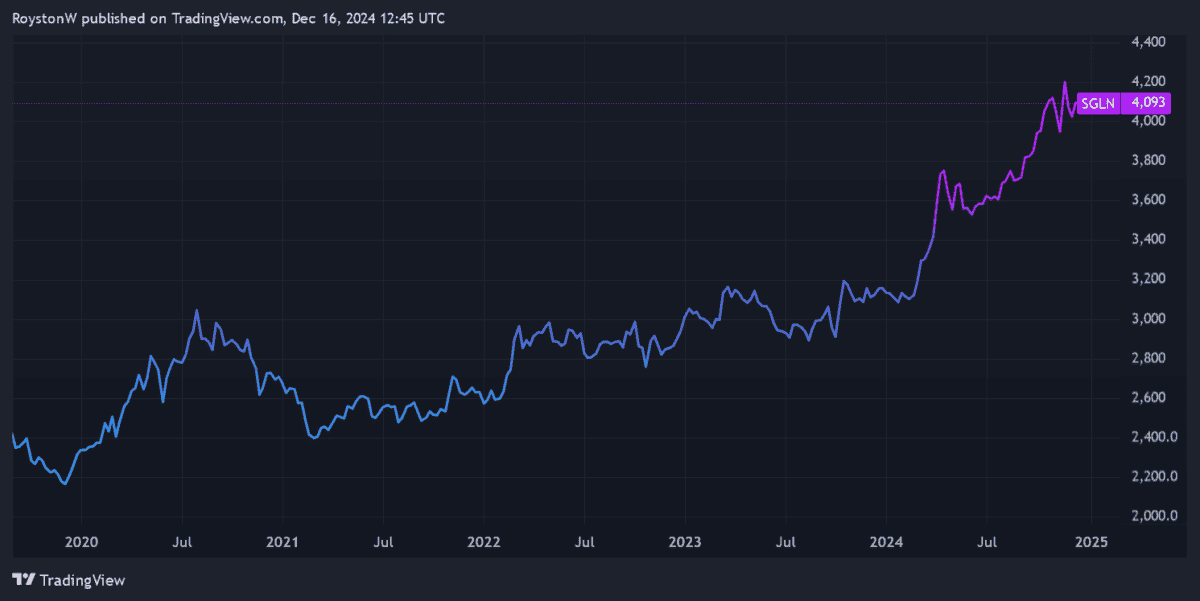Image resolution: width=1200 pixels, height=601 pixels.
Task: Click the 4,093 current price tag
Action: [x=1144, y=103]
